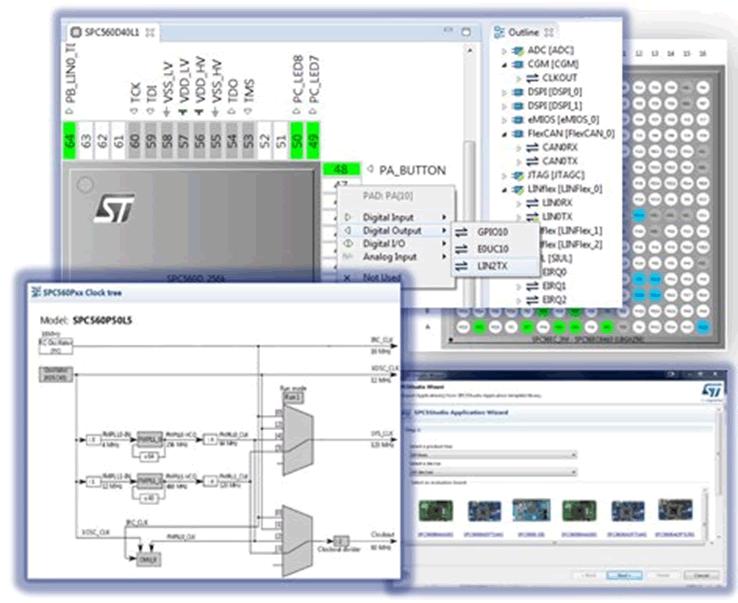Click the JTAGC component icon

click(x=518, y=176)
